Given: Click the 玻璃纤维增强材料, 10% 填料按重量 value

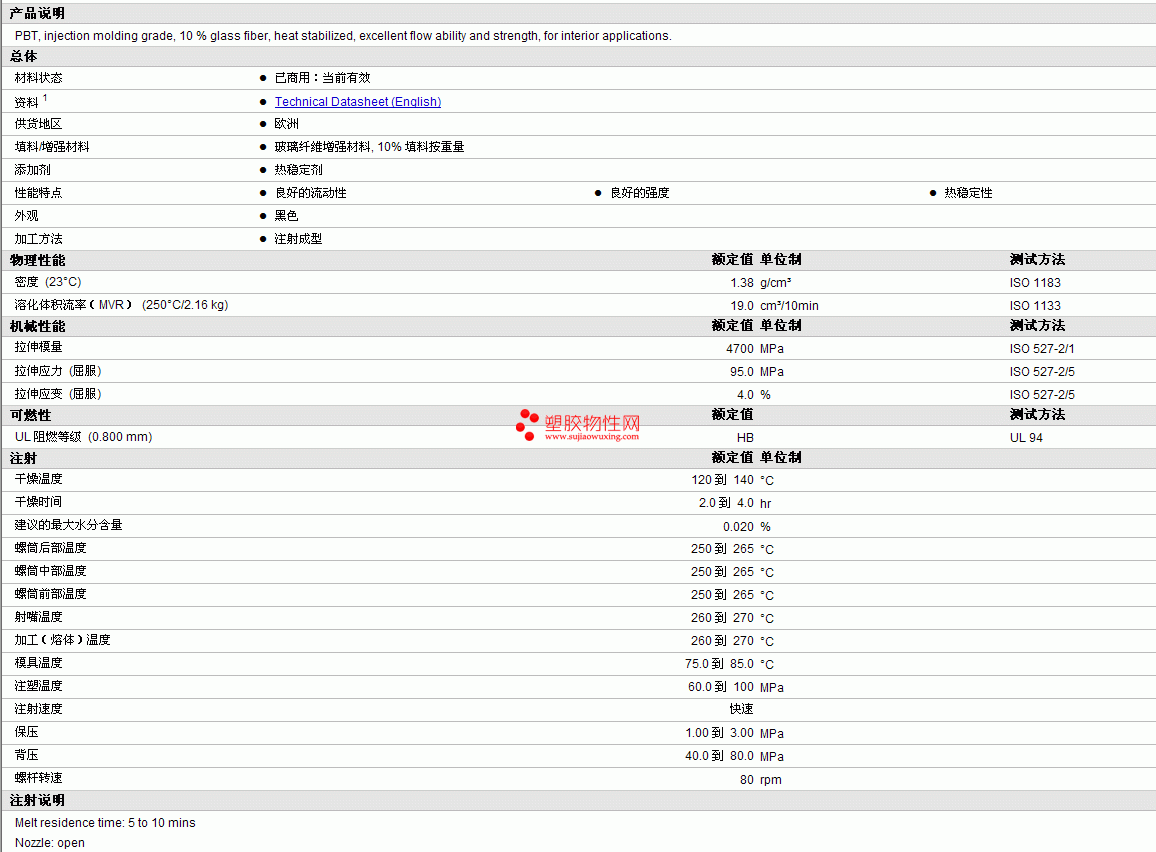Looking at the screenshot, I should 369,147.
